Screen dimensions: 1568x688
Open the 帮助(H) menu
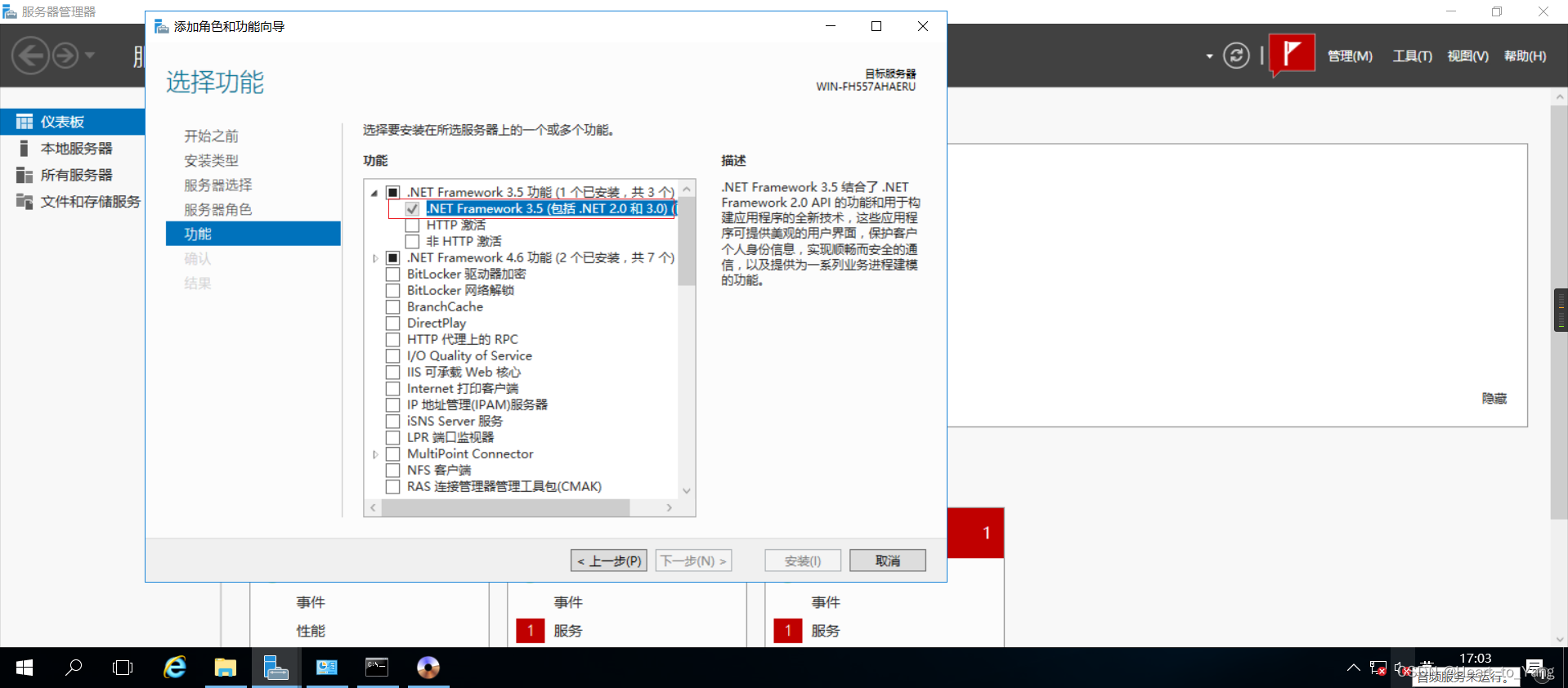(1525, 56)
